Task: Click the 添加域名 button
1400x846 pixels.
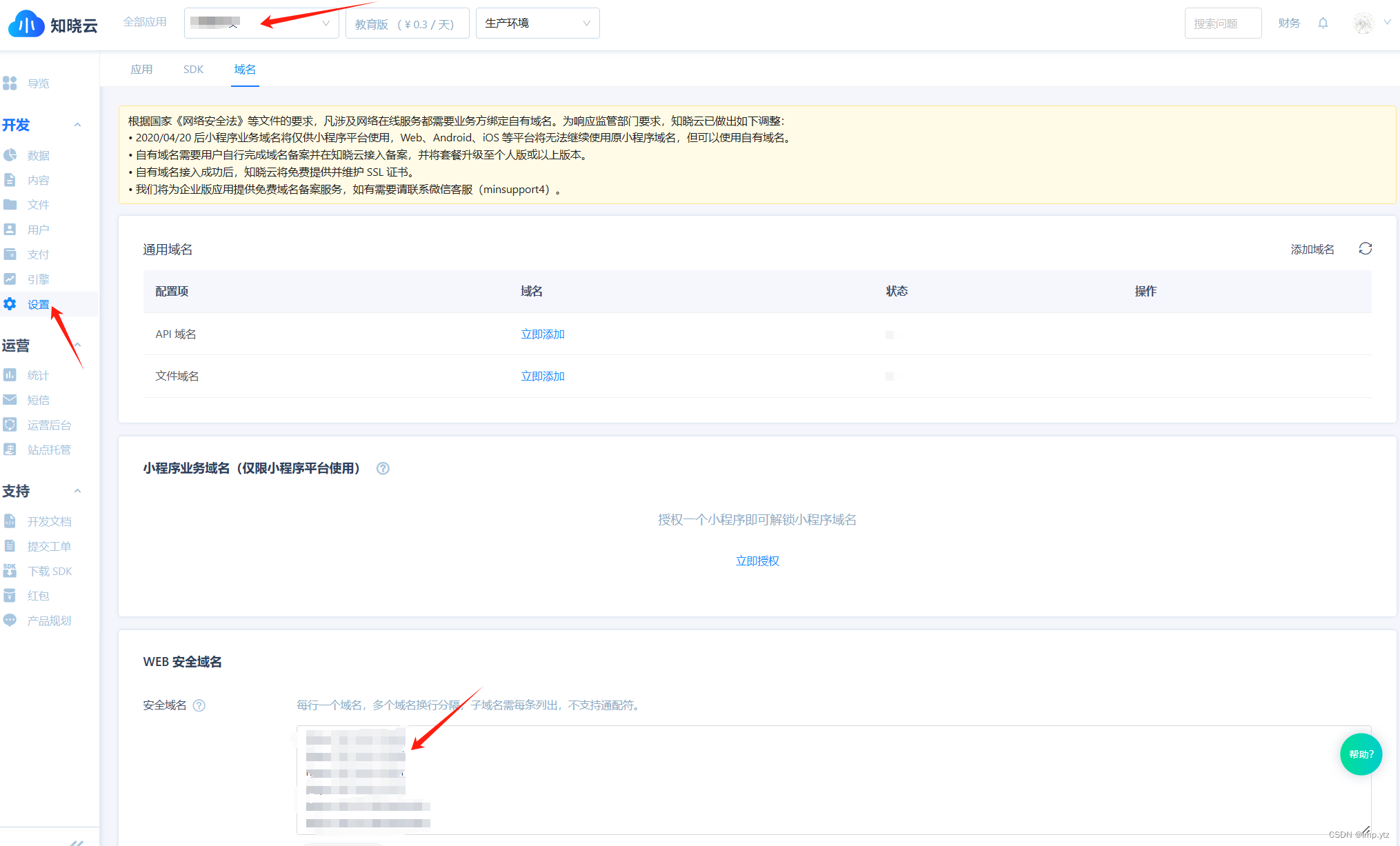Action: tap(1312, 250)
